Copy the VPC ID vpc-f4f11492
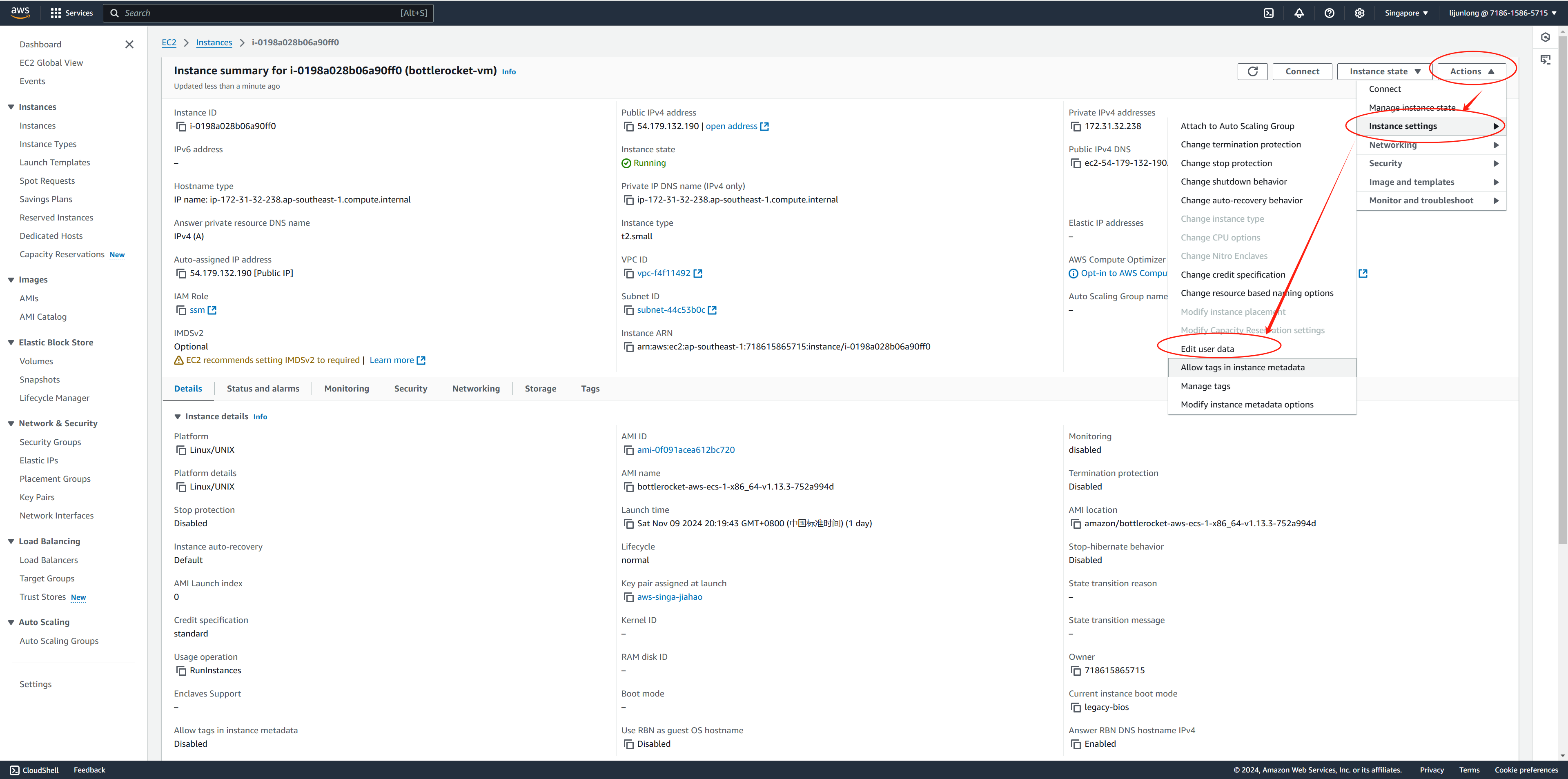This screenshot has height=779, width=1568. (628, 273)
